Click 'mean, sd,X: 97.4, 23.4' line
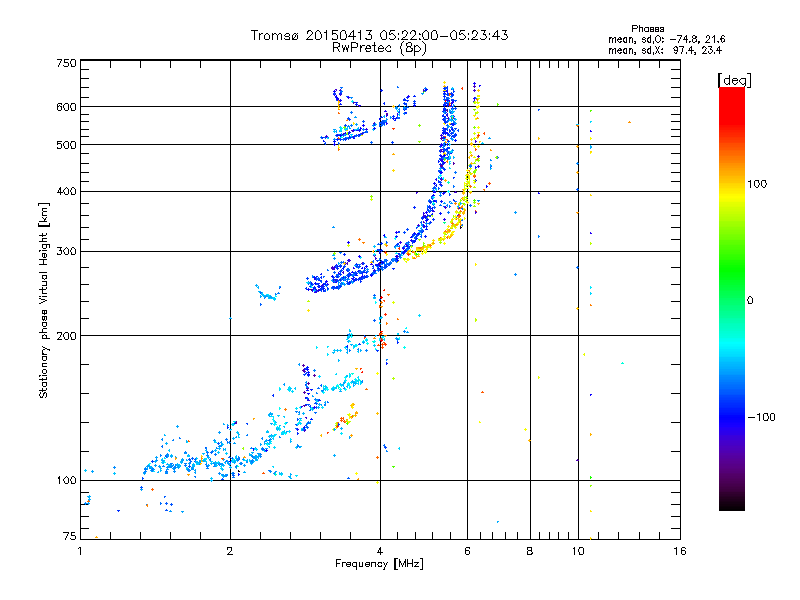Image resolution: width=800 pixels, height=600 pixels. pos(665,50)
